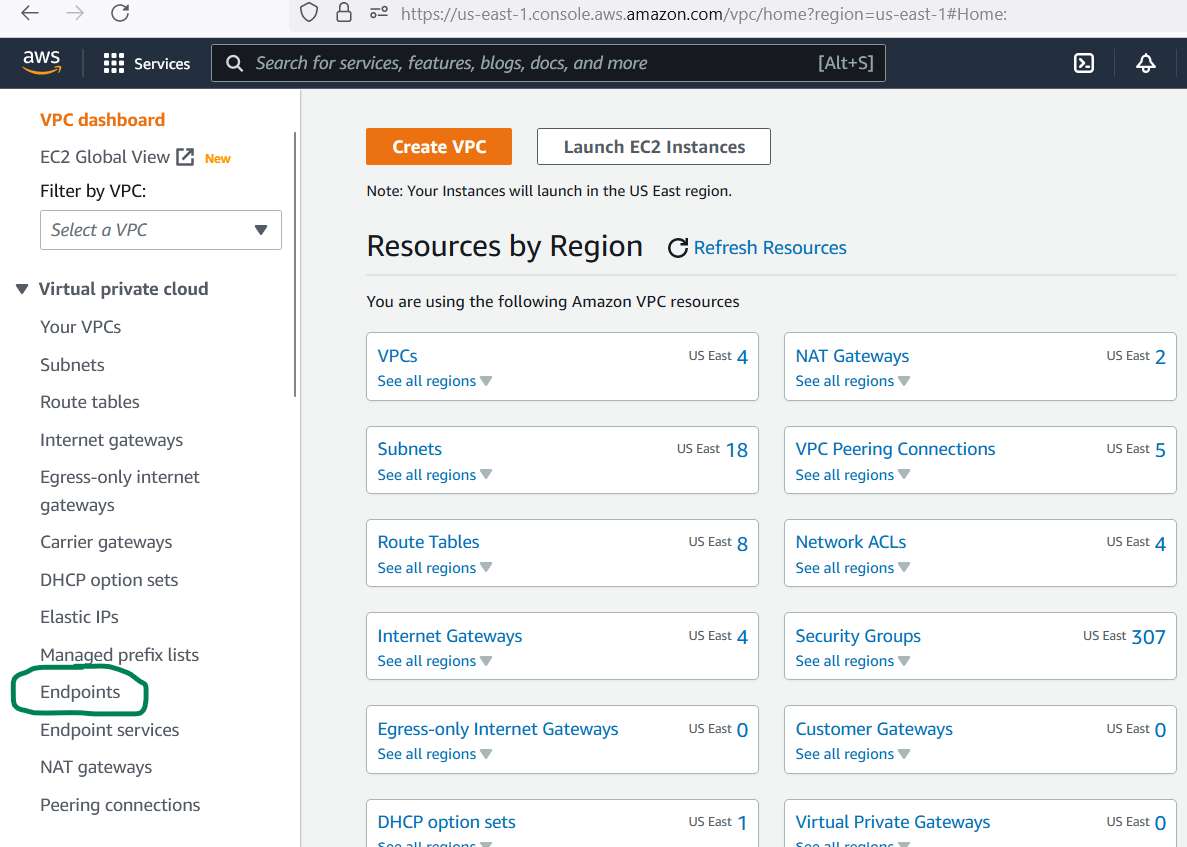Viewport: 1187px width, 847px height.
Task: Go to Elastic IPs in sidebar
Action: tap(79, 617)
